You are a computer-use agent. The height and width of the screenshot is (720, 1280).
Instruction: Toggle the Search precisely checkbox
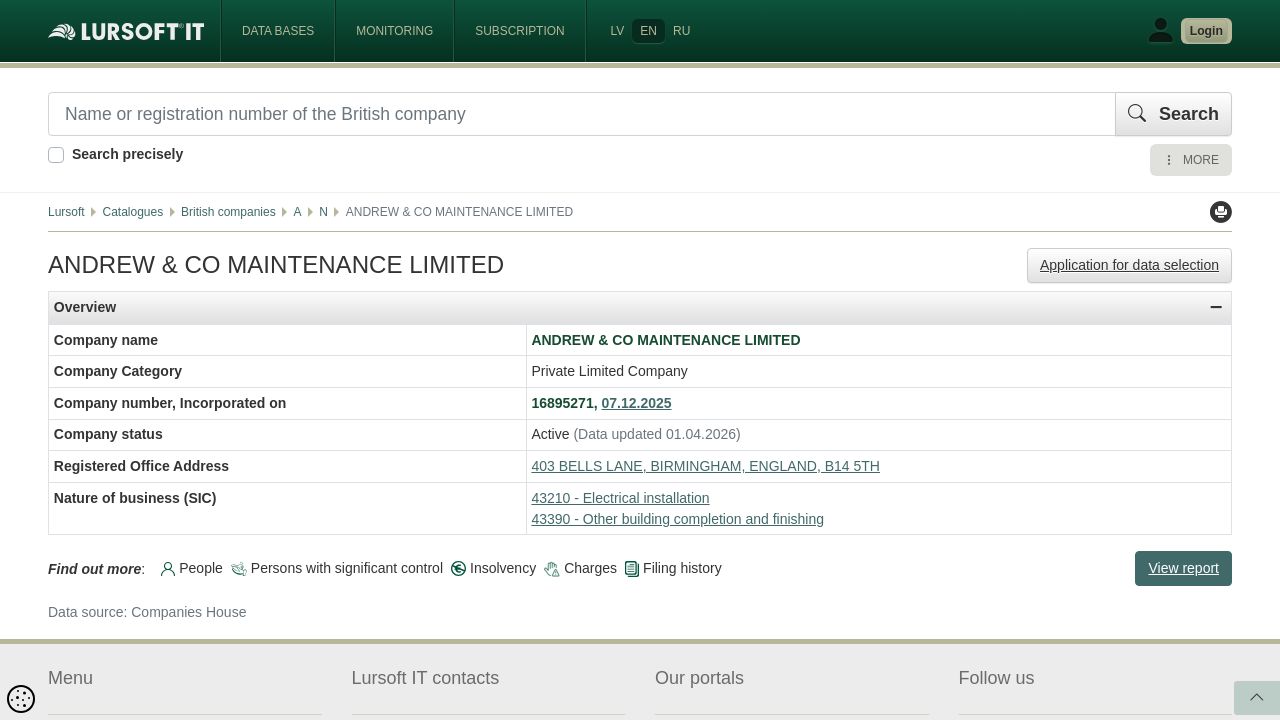[56, 155]
